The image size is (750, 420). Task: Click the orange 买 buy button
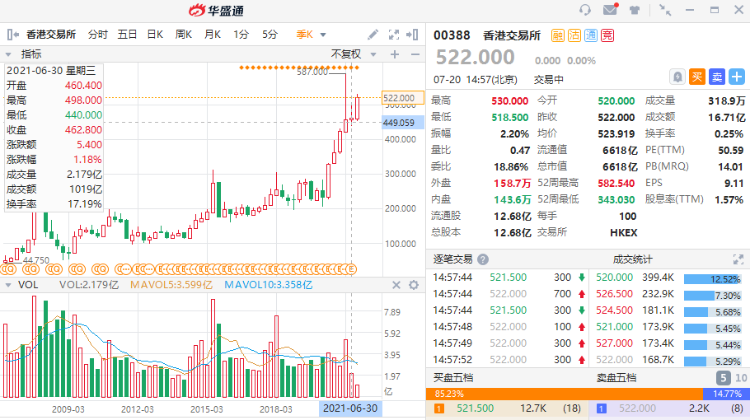[x=697, y=77]
